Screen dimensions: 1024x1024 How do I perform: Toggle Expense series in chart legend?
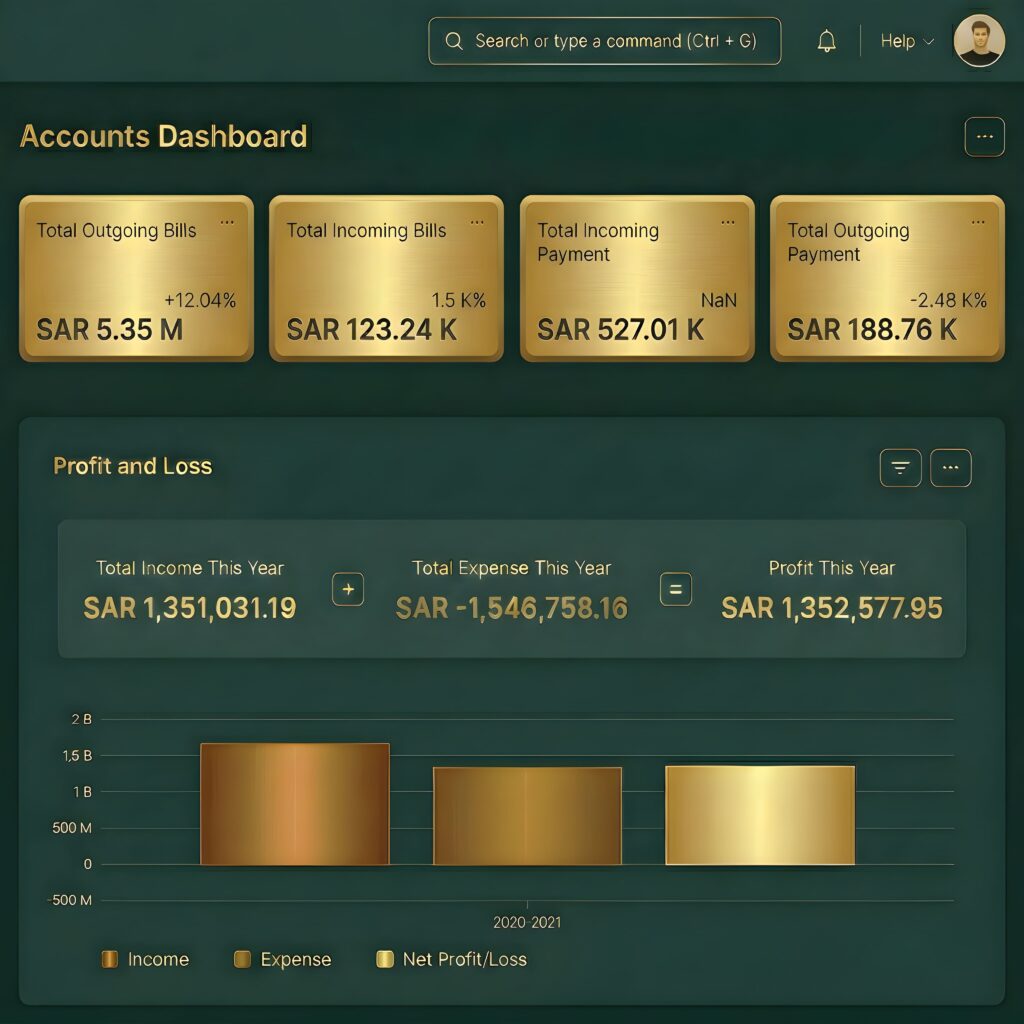283,959
